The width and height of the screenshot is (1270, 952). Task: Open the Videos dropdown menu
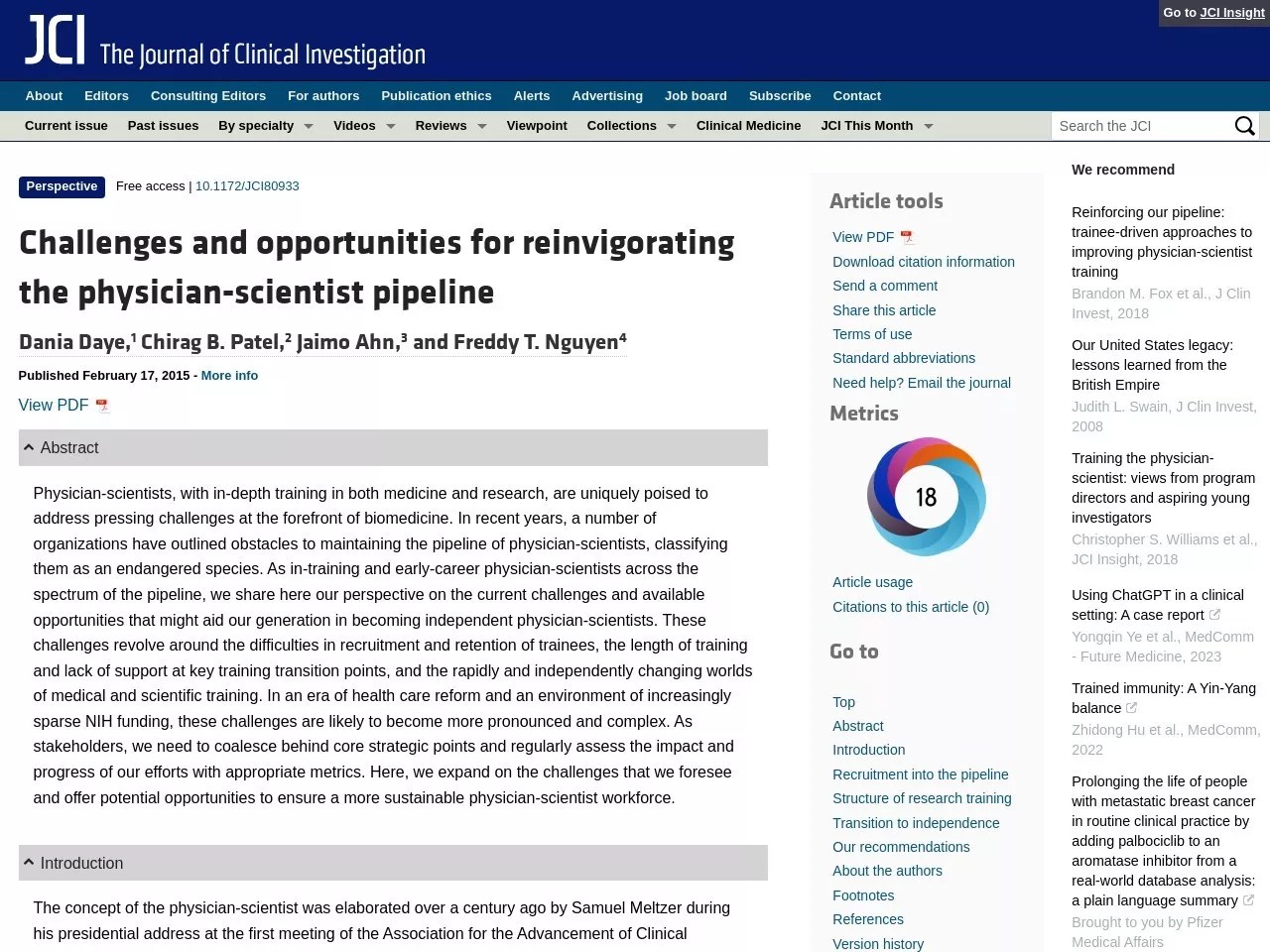click(x=364, y=126)
